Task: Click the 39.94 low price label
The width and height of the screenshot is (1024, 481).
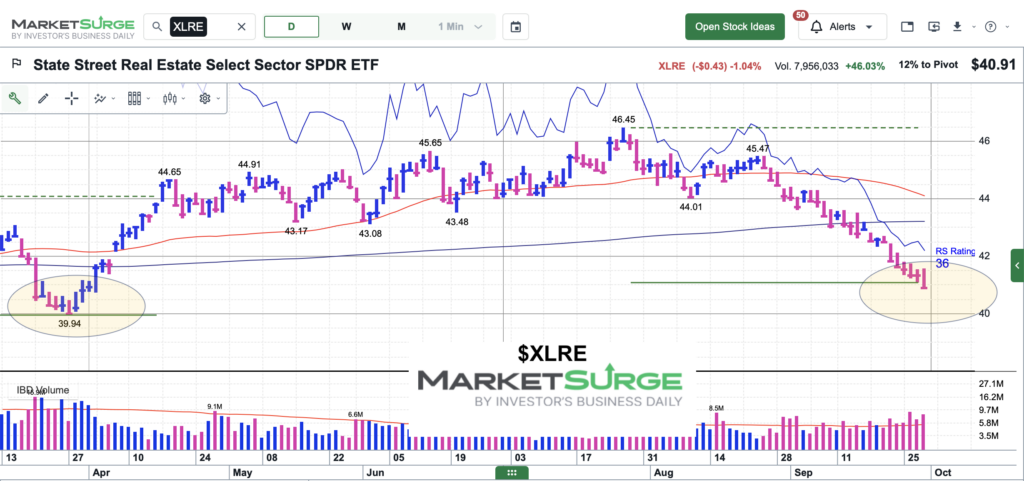Action: [x=70, y=324]
